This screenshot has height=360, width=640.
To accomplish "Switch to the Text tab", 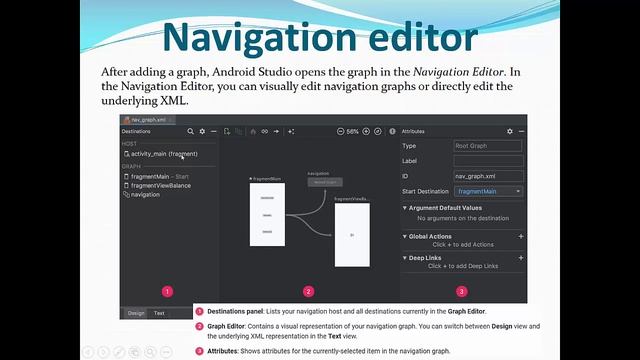I will pos(159,313).
